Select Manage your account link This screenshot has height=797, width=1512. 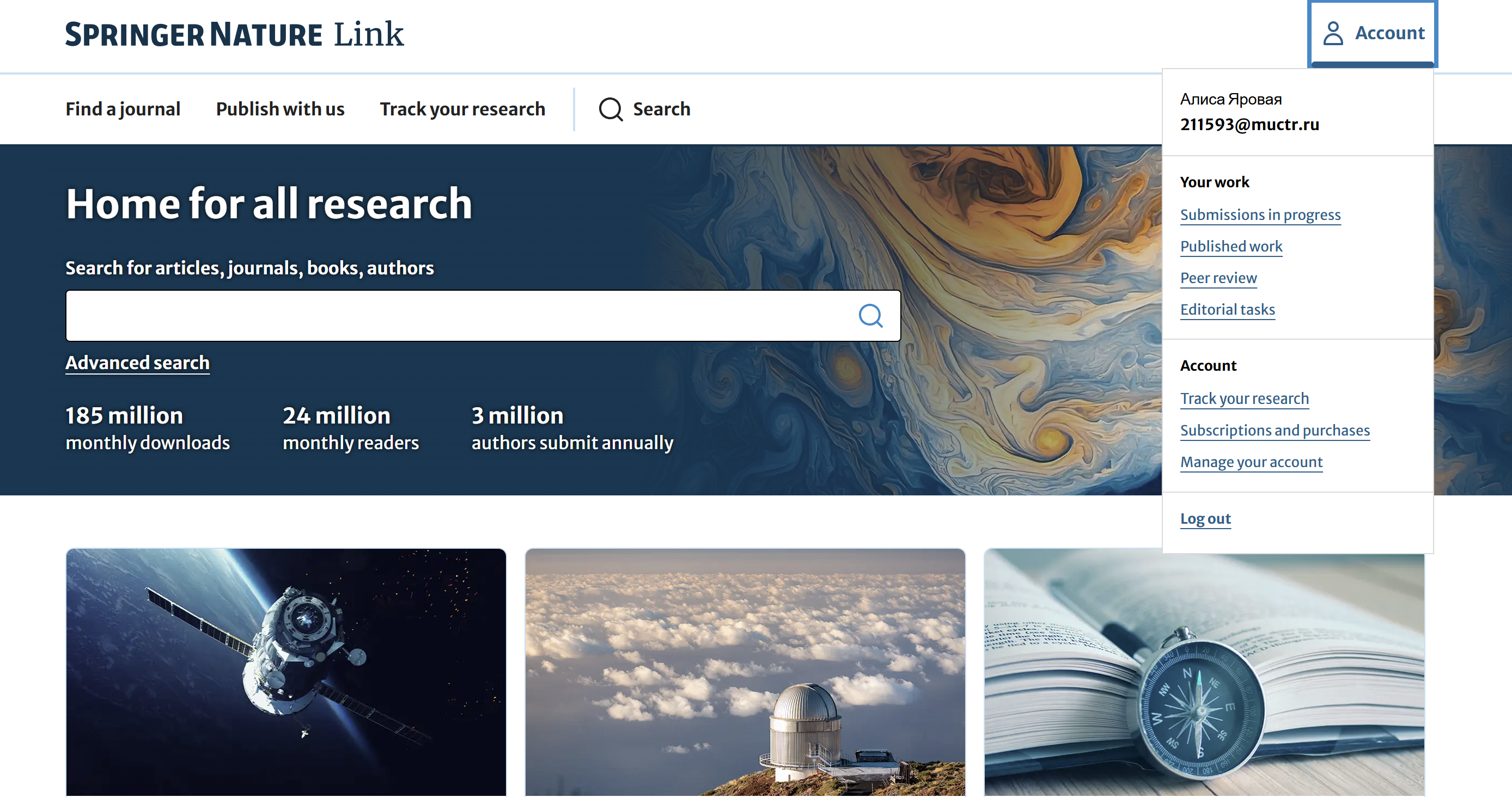[1252, 462]
